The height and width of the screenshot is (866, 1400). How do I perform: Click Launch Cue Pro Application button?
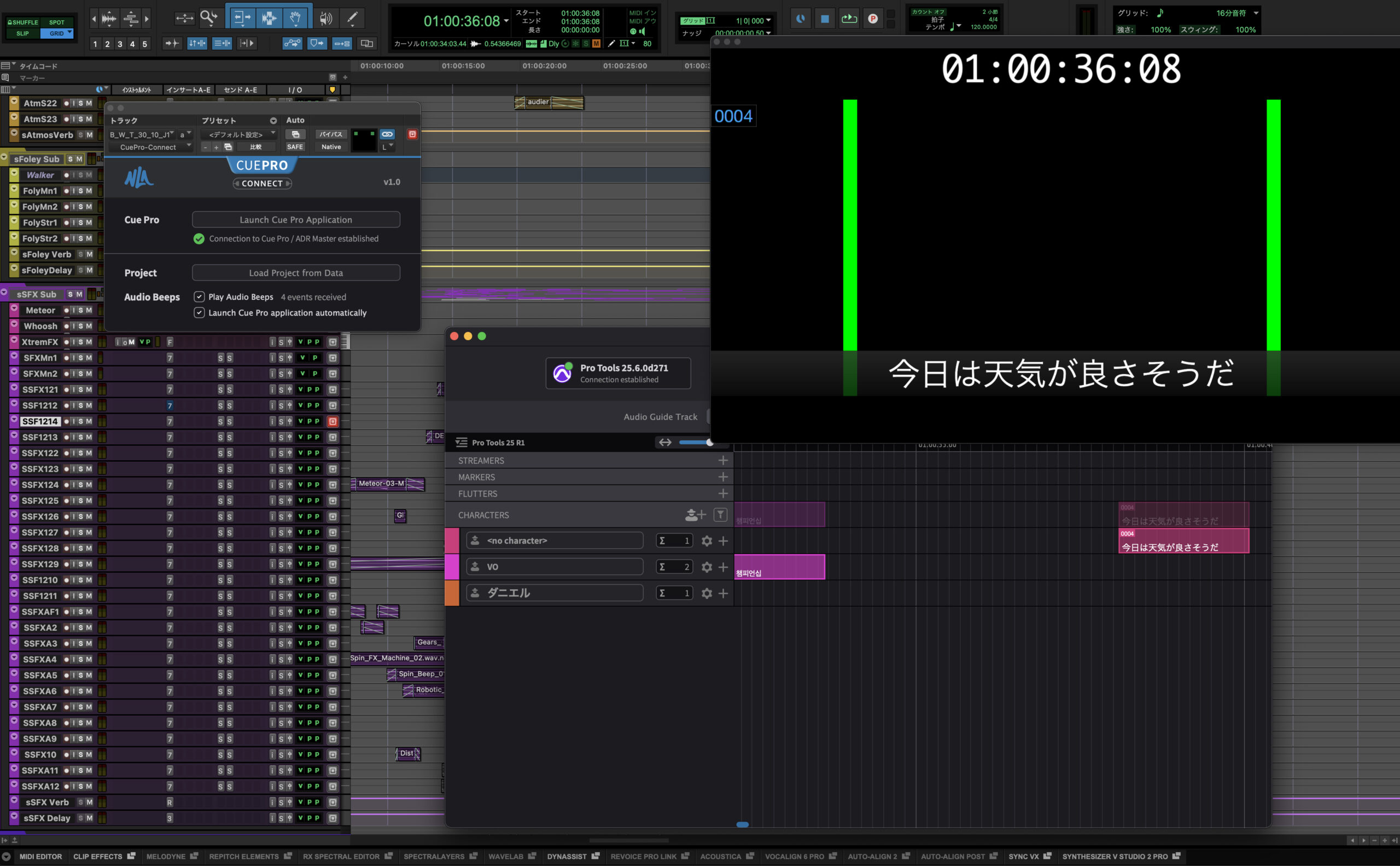295,220
